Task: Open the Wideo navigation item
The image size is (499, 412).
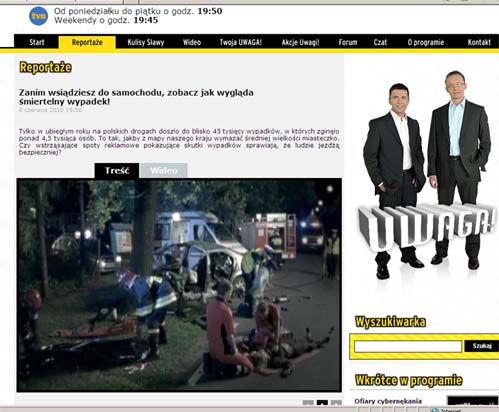Action: (x=192, y=42)
